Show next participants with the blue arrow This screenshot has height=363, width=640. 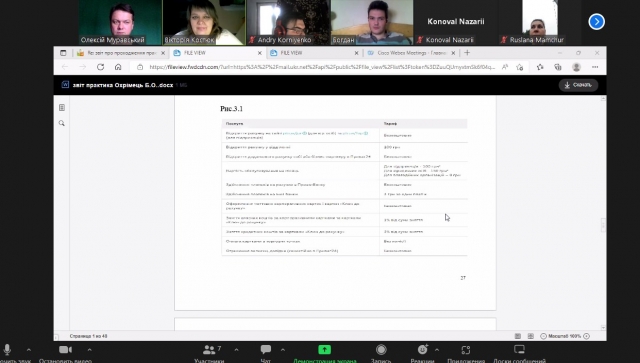coord(596,22)
